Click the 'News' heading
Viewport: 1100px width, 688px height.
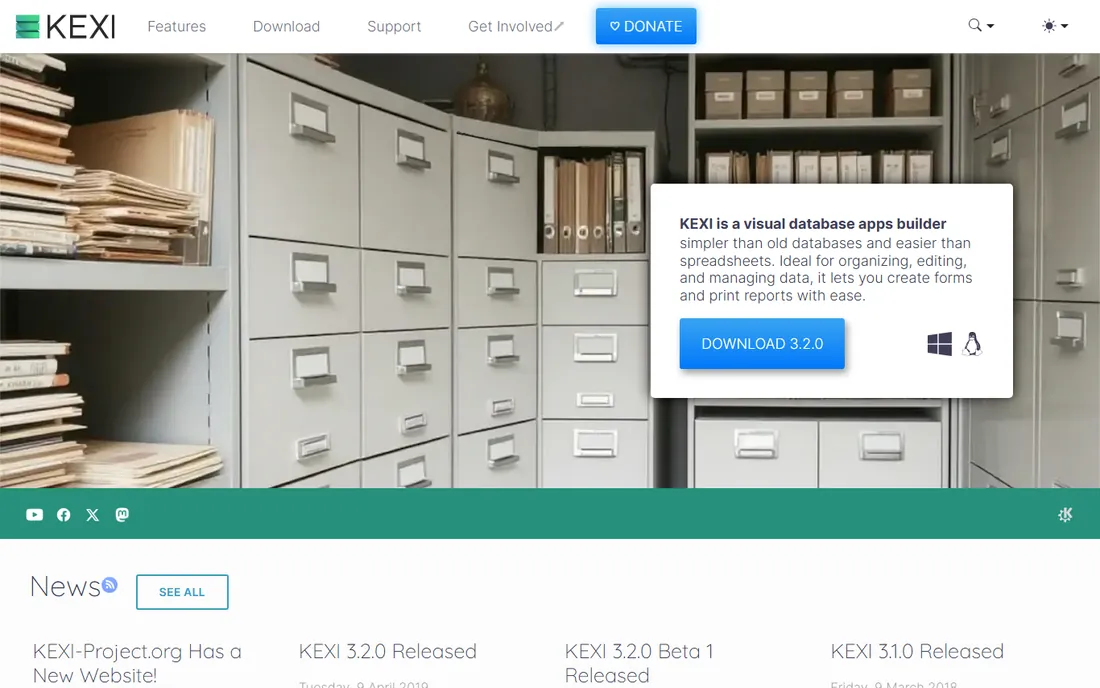(x=65, y=586)
